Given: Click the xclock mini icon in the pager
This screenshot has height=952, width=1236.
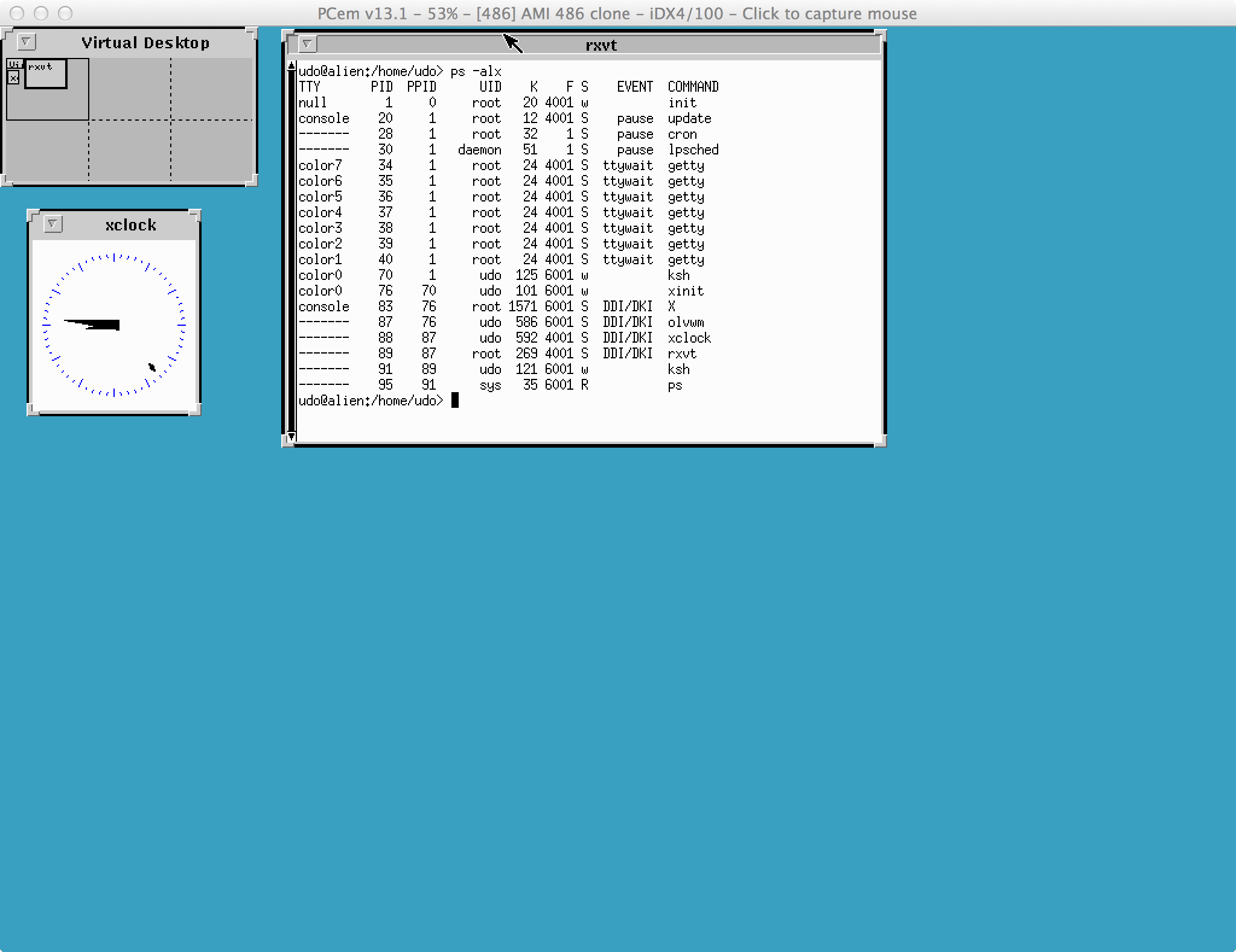Looking at the screenshot, I should pos(14,78).
